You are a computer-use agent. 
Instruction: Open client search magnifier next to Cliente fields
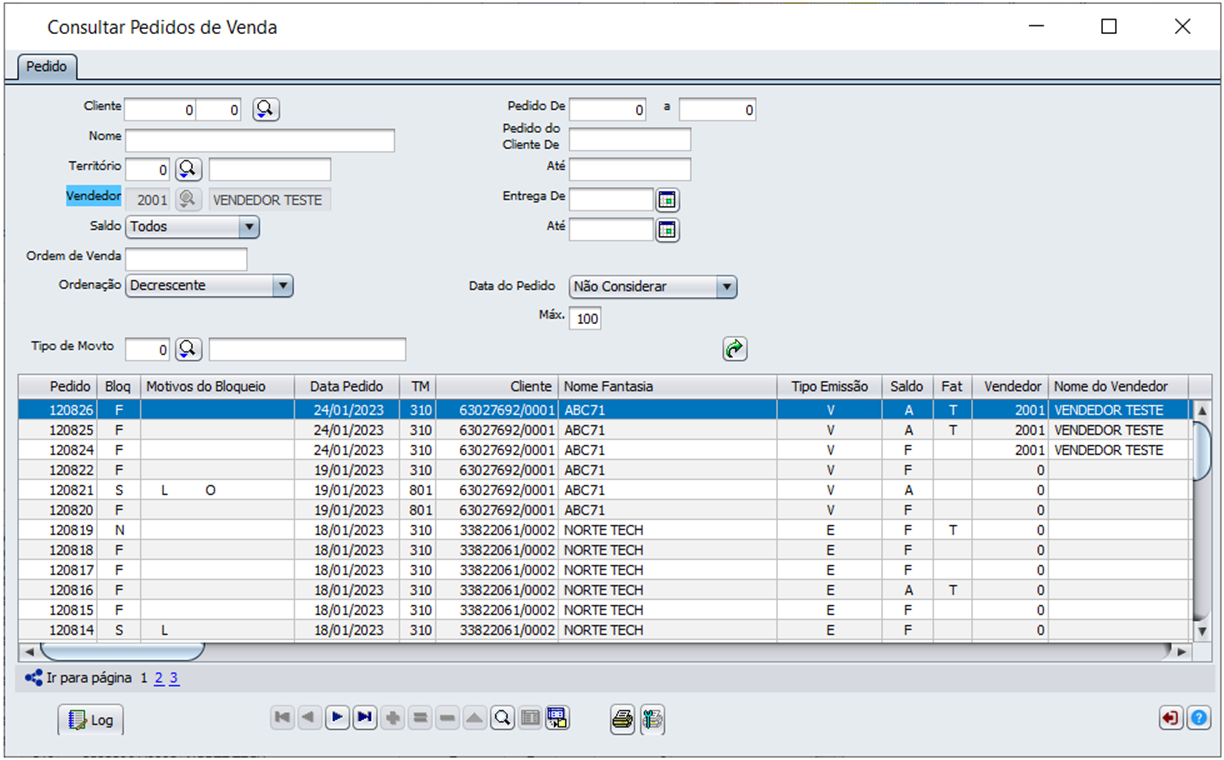point(265,109)
